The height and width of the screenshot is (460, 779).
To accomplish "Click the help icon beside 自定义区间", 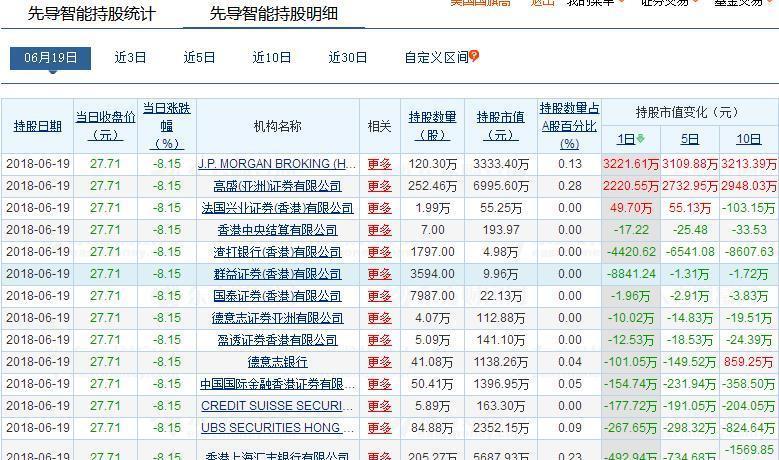I will 474,55.
